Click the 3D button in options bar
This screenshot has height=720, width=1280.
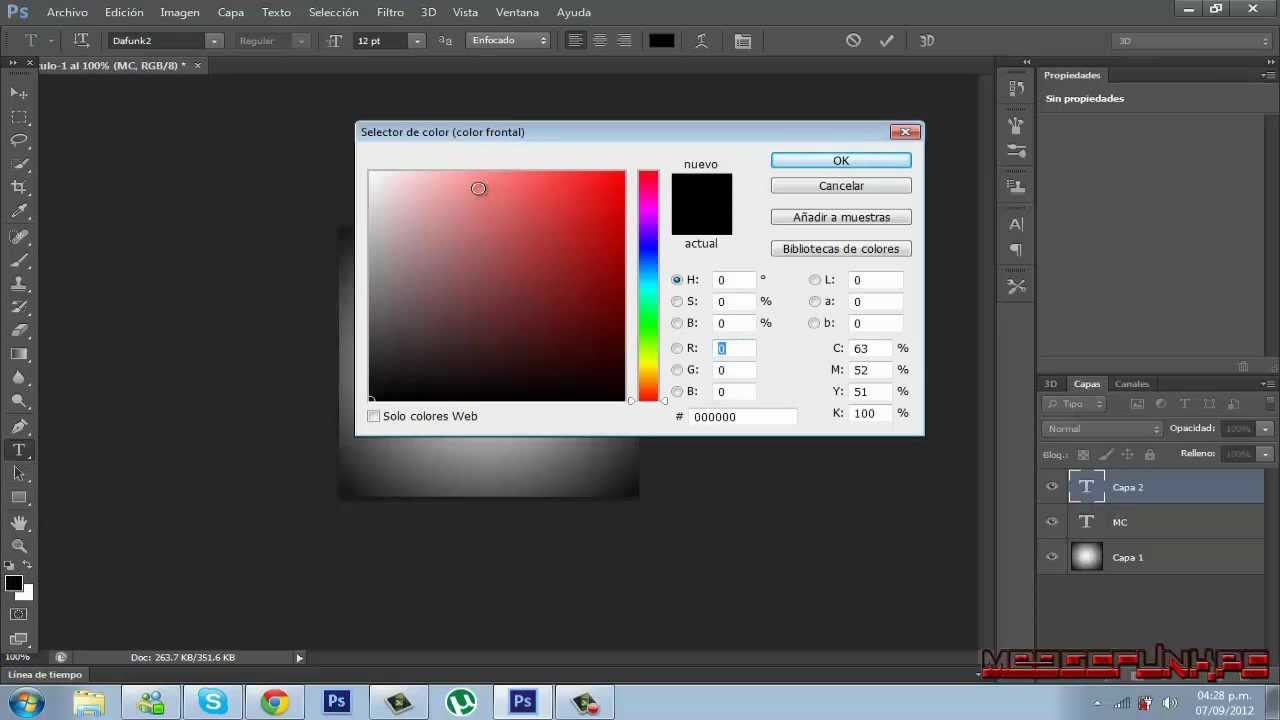pyautogui.click(x=927, y=41)
